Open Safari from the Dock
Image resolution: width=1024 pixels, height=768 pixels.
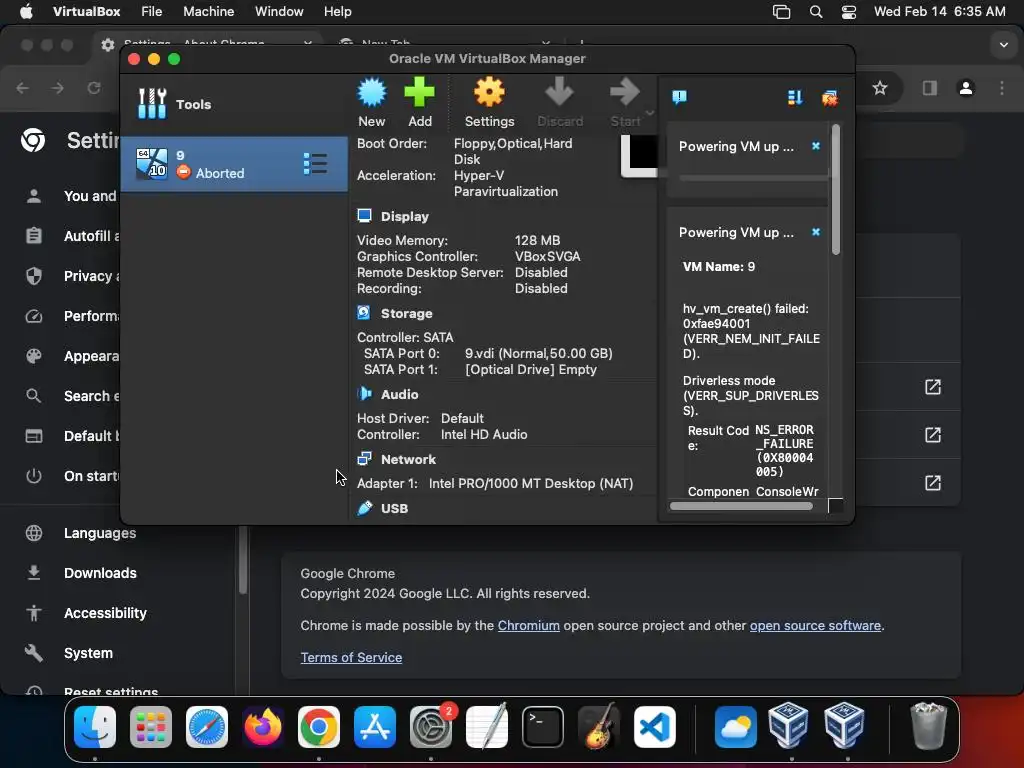(x=207, y=727)
